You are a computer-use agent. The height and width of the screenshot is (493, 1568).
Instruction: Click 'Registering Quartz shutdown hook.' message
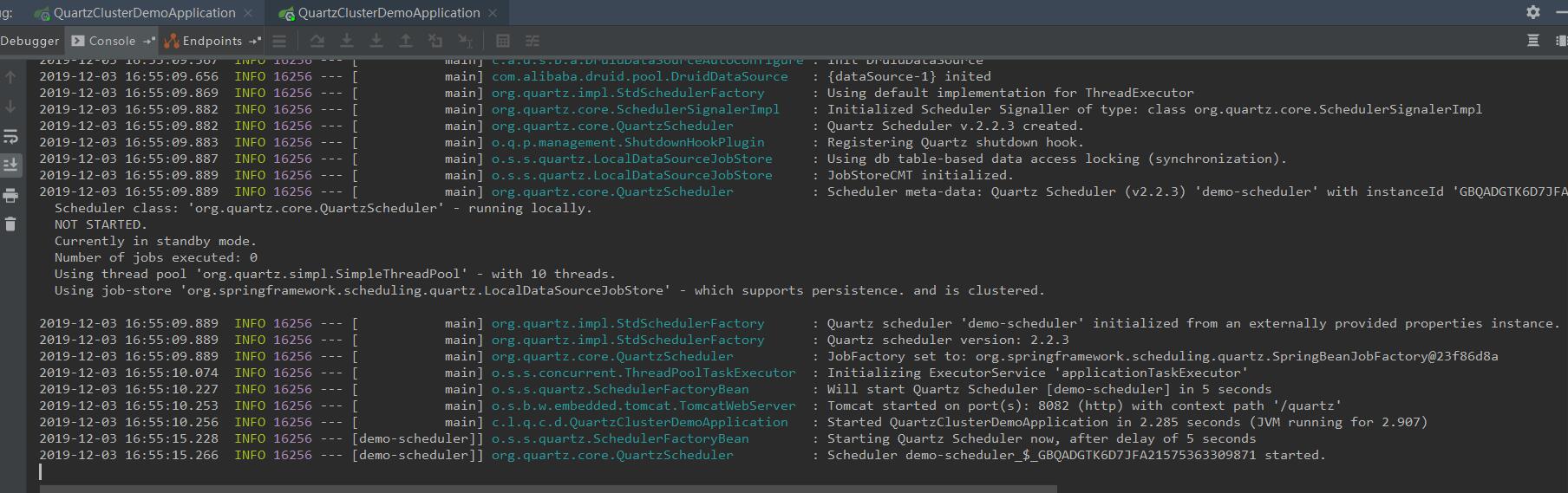click(x=956, y=142)
